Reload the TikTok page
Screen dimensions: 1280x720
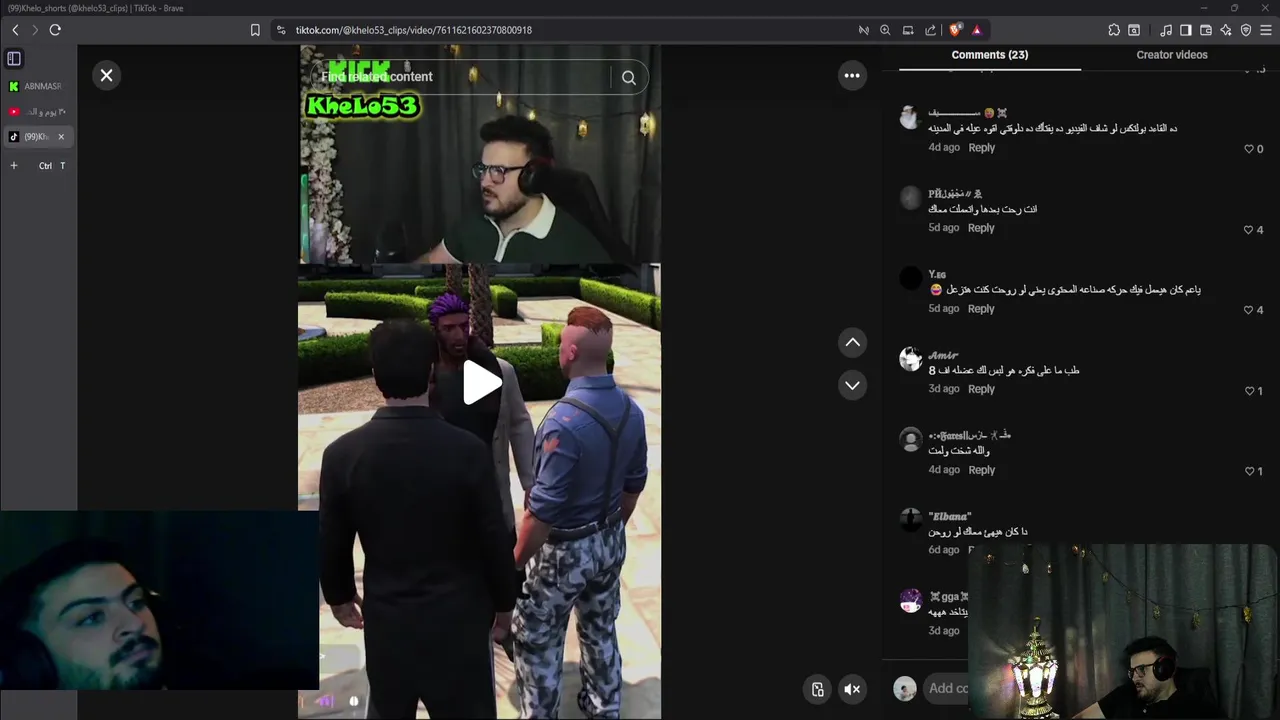click(x=55, y=30)
